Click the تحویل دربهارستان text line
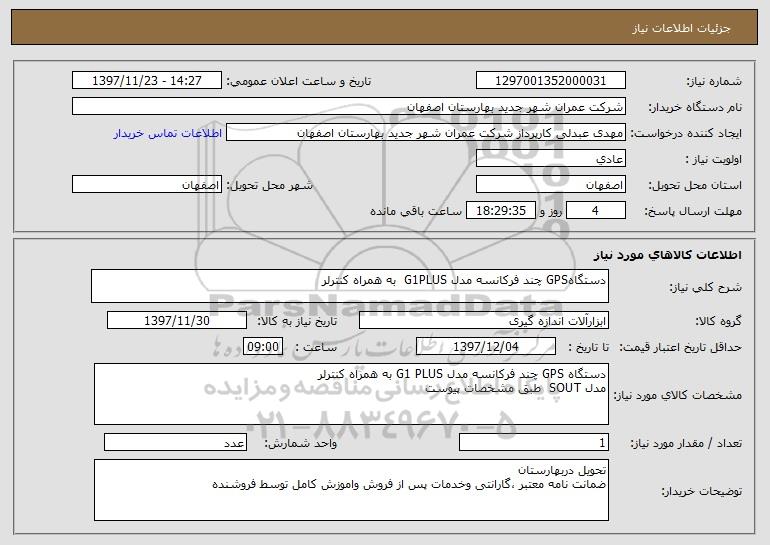The image size is (770, 545). [x=562, y=470]
